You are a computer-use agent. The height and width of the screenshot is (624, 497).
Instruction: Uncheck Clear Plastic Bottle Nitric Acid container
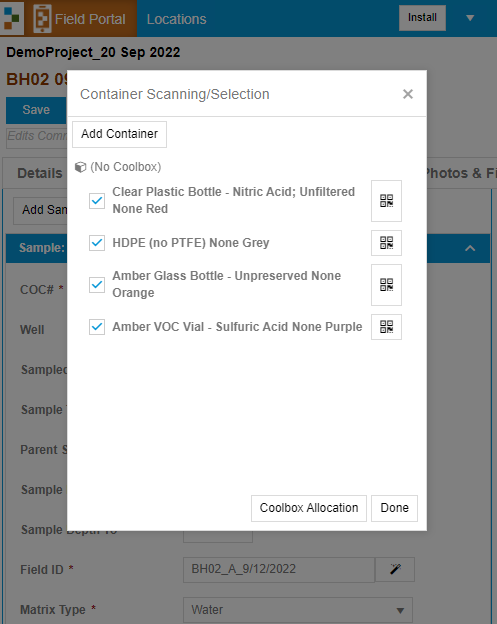click(97, 201)
